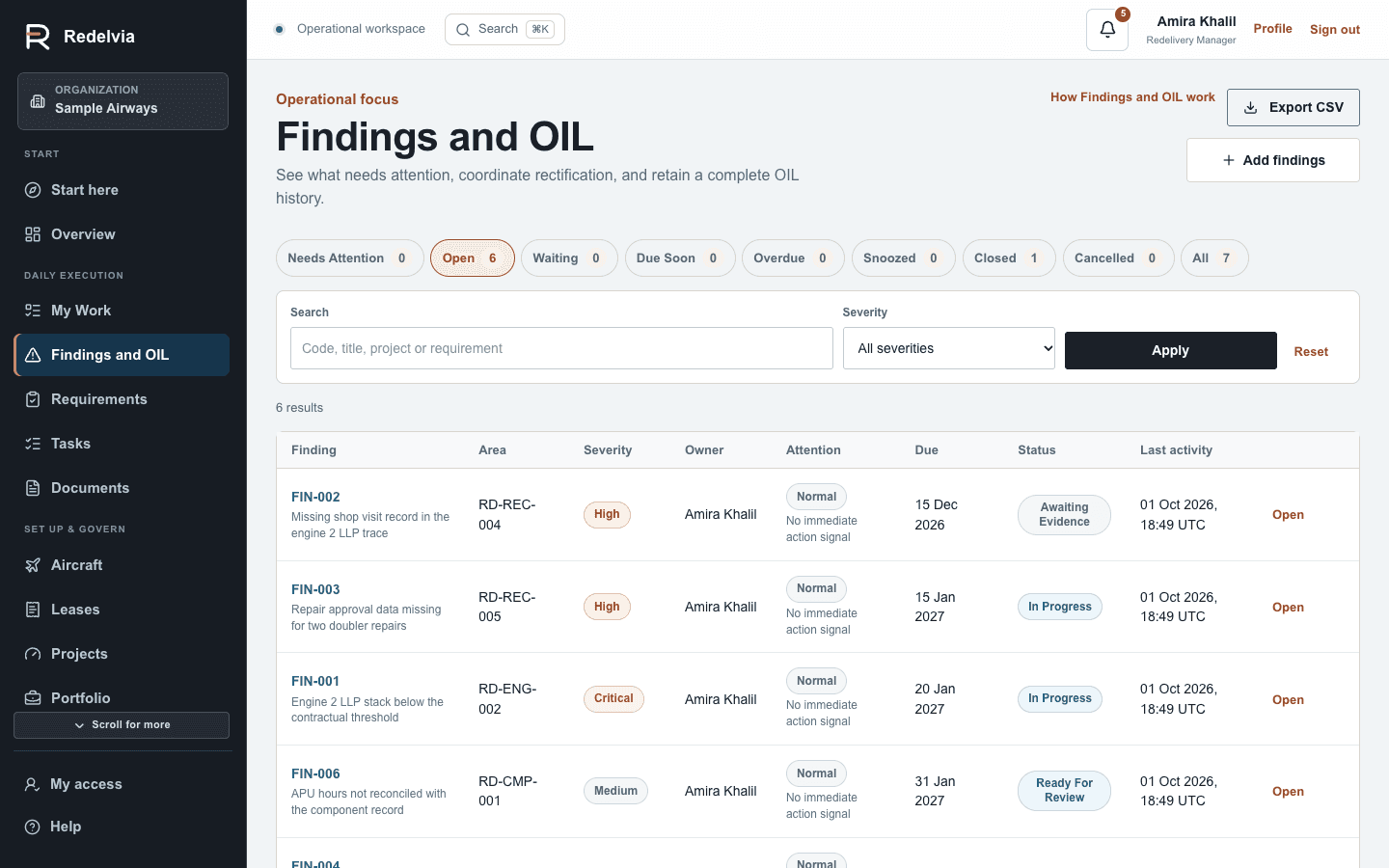Click the Requirements clipboard icon
Image resolution: width=1389 pixels, height=868 pixels.
coord(33,399)
